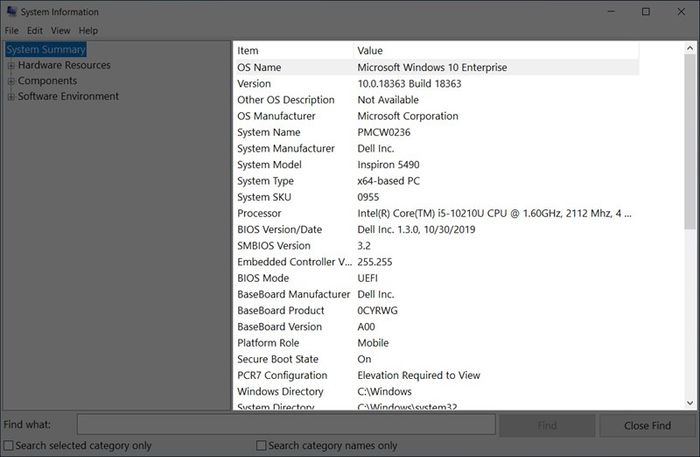Select the Software Environment tree item
This screenshot has width=700, height=457.
[68, 96]
